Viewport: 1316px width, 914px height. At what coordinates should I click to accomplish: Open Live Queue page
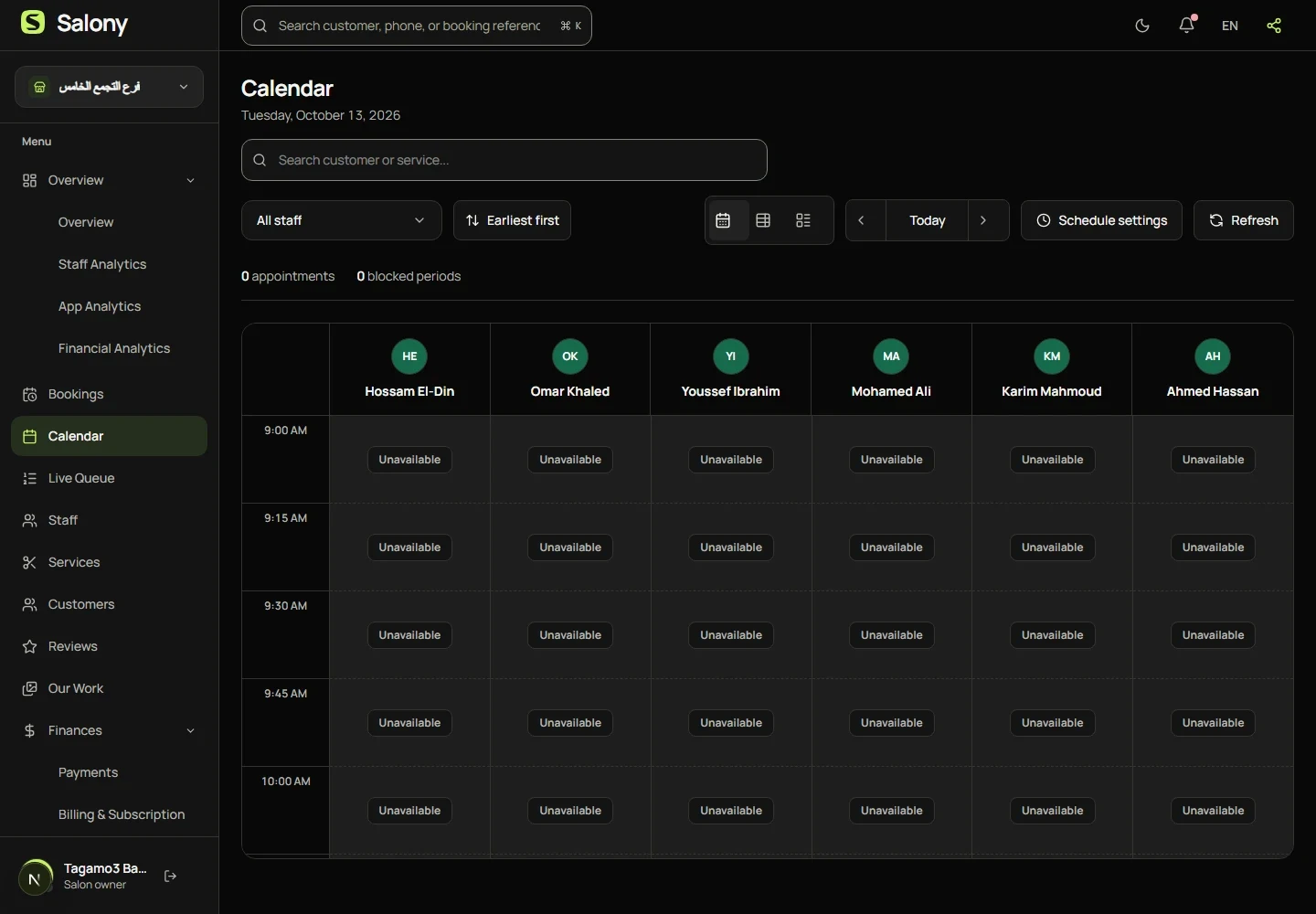109,478
